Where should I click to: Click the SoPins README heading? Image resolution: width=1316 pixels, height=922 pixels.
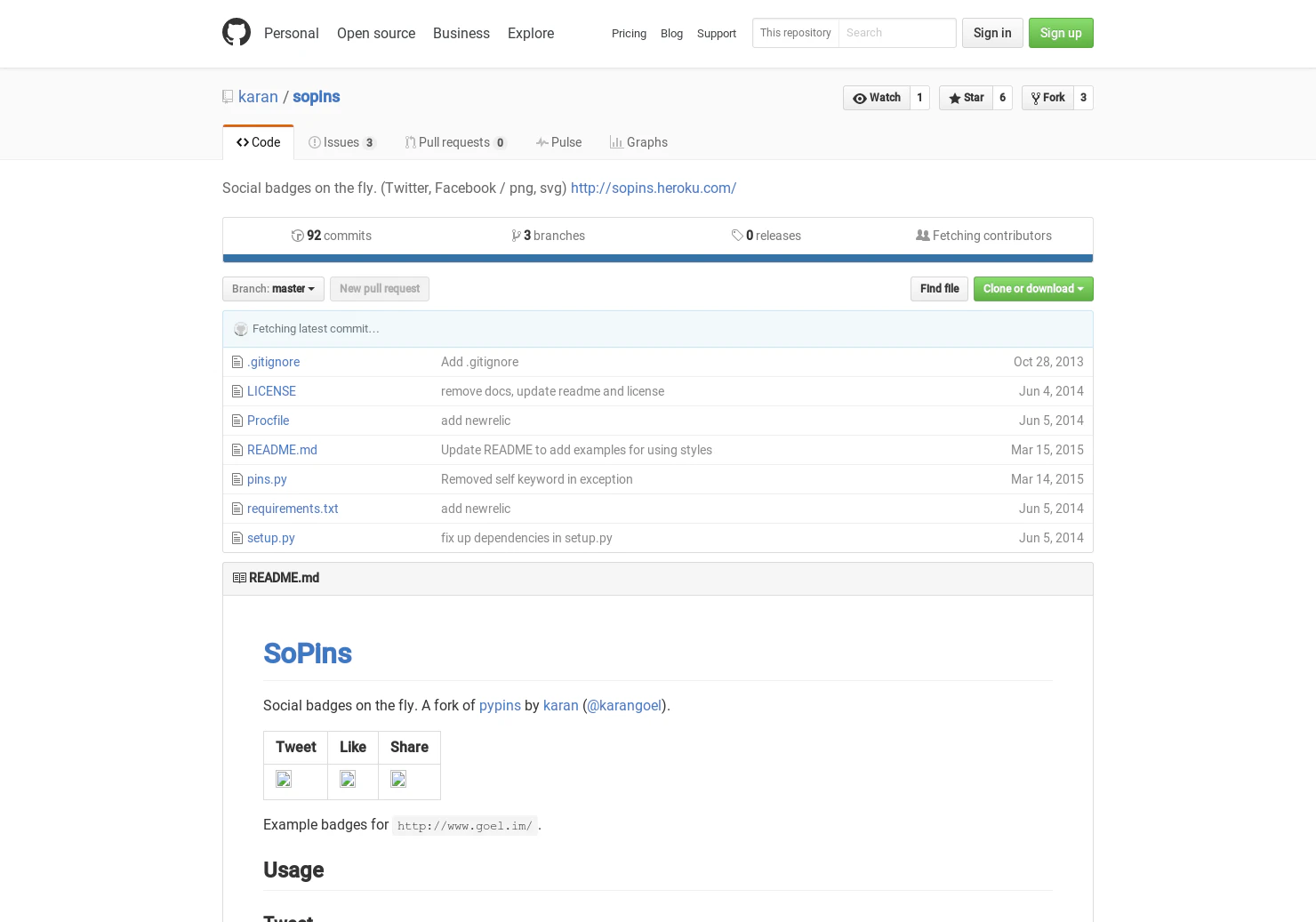pos(308,653)
